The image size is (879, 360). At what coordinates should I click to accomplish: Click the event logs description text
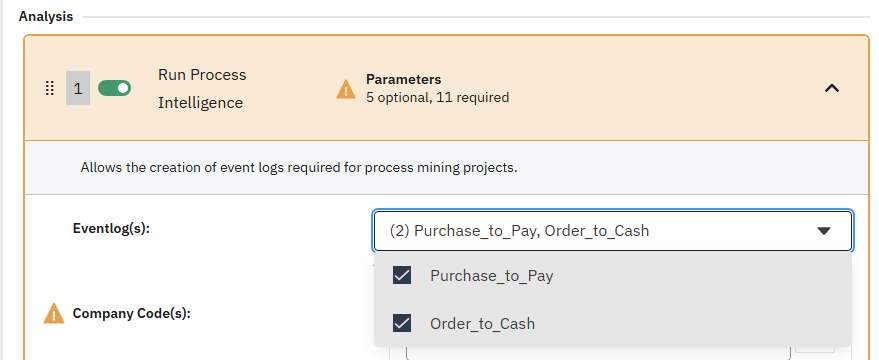click(x=299, y=168)
